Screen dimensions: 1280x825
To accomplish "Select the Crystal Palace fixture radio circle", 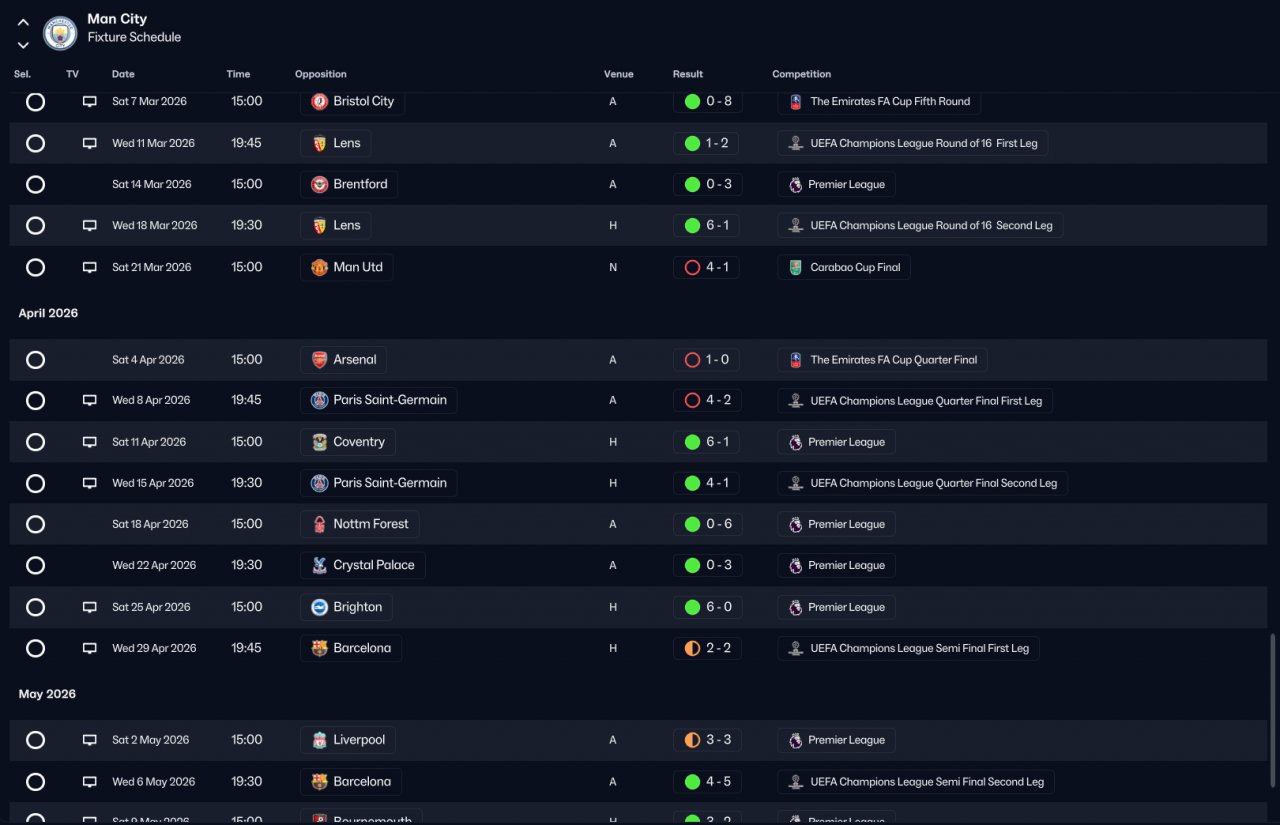I will pyautogui.click(x=36, y=566).
